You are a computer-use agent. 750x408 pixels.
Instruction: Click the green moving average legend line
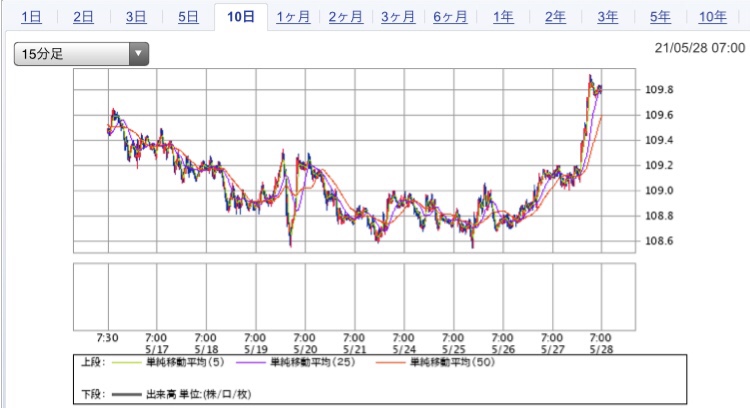tap(126, 363)
